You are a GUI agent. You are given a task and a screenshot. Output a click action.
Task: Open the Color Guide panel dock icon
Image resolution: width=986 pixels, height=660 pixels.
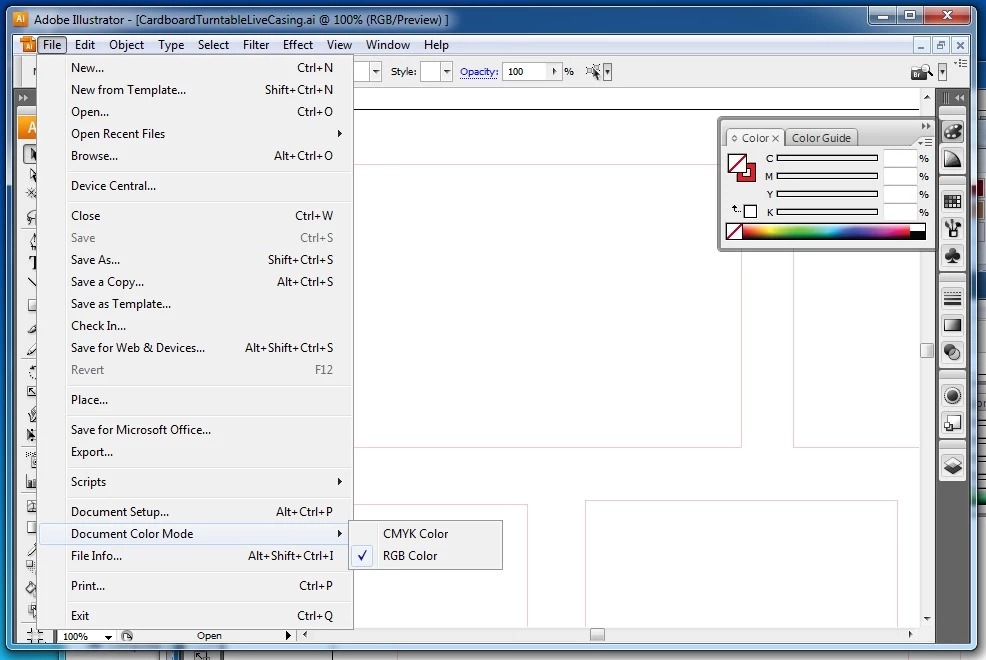click(x=952, y=160)
